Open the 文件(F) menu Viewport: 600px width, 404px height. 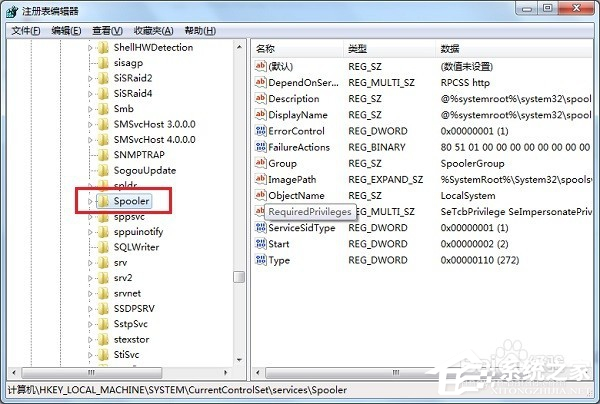[x=25, y=30]
